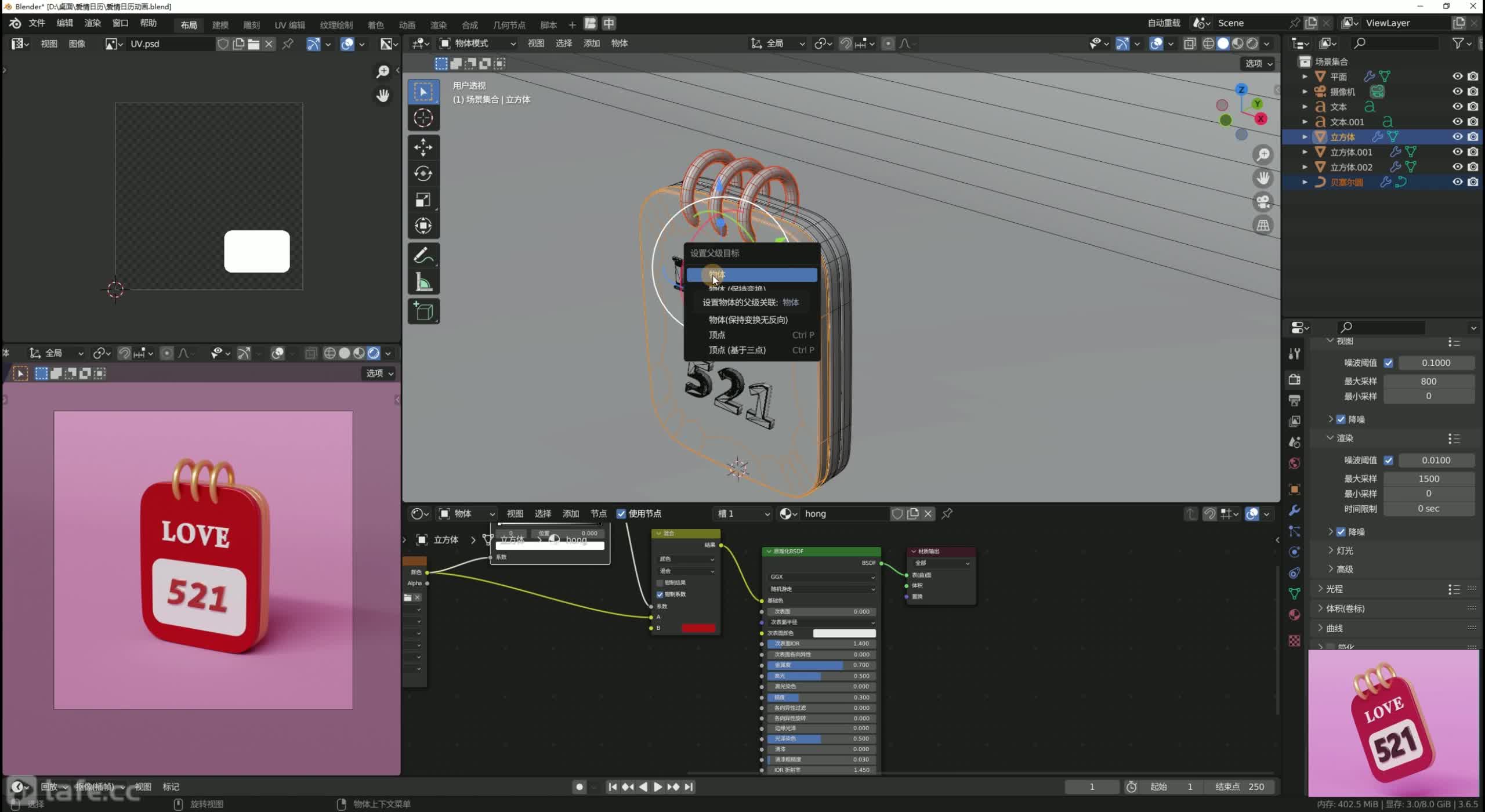This screenshot has width=1485, height=812.
Task: Unlink the UV.psd image with X
Action: [269, 43]
